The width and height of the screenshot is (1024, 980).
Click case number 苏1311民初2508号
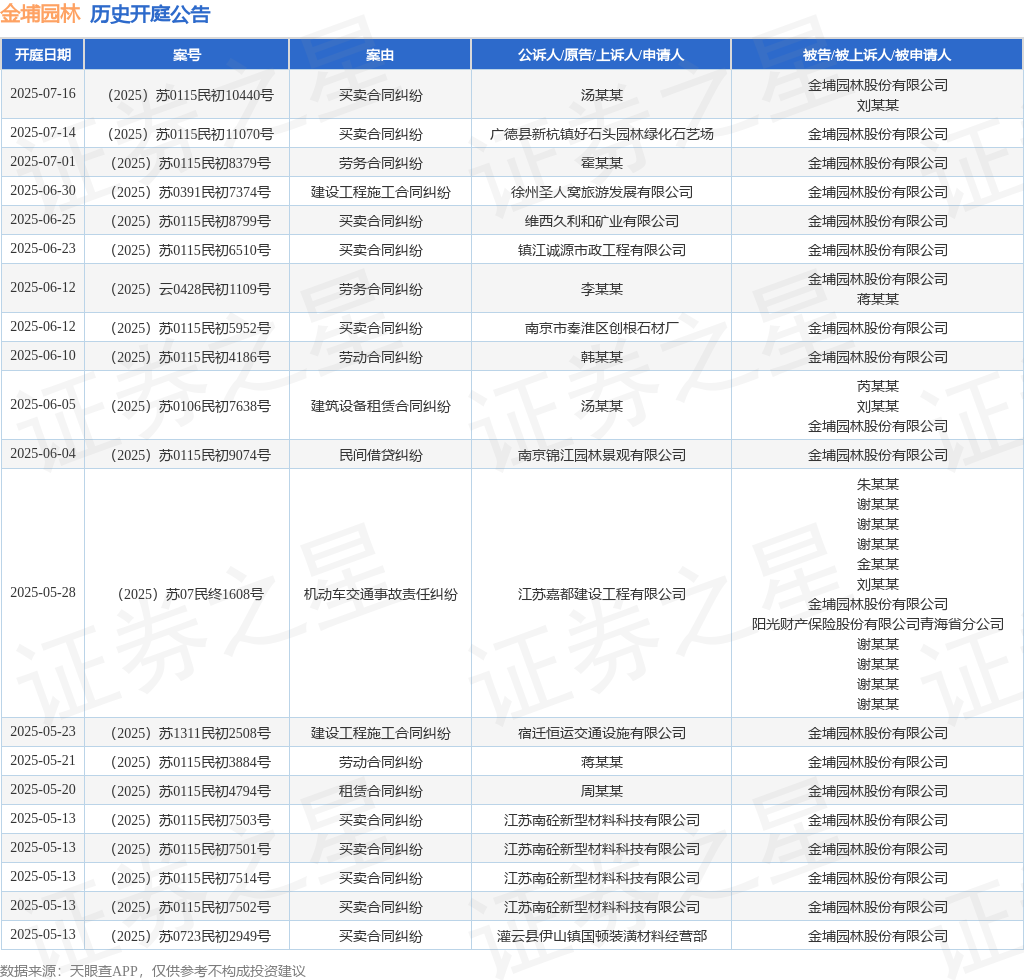[191, 733]
